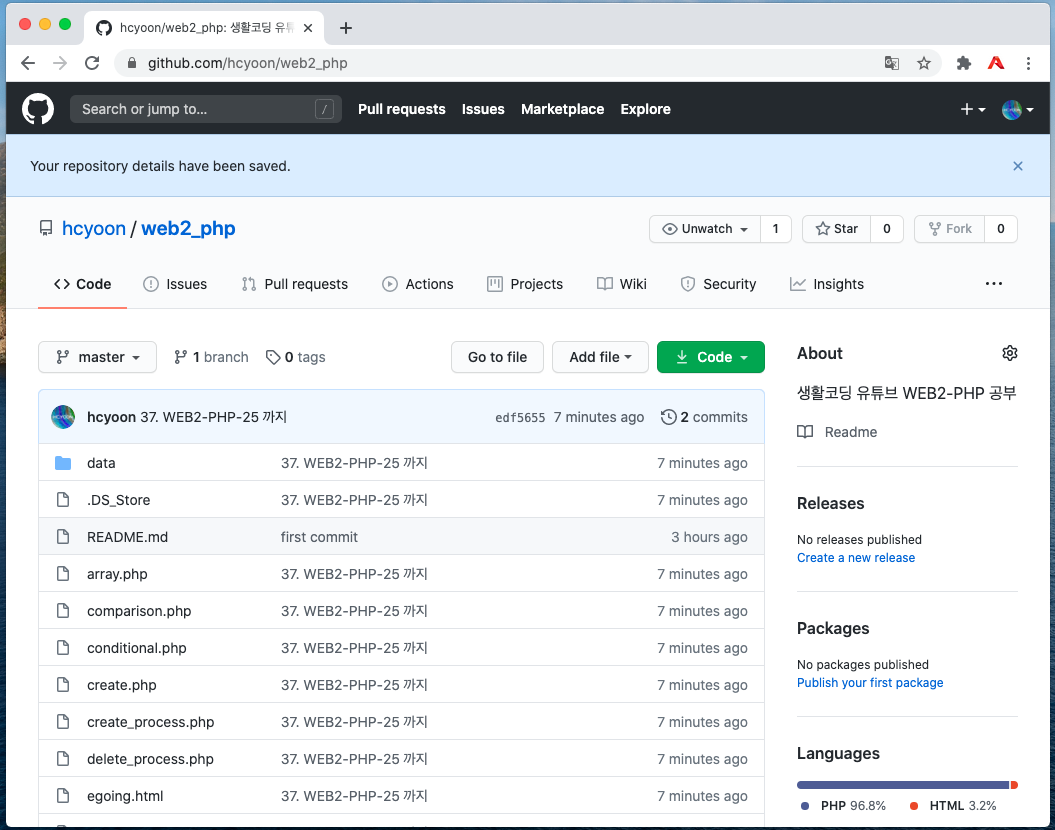Screen dimensions: 1055x830
Task: Expand the Unwatch notifications dropdown
Action: [x=705, y=229]
